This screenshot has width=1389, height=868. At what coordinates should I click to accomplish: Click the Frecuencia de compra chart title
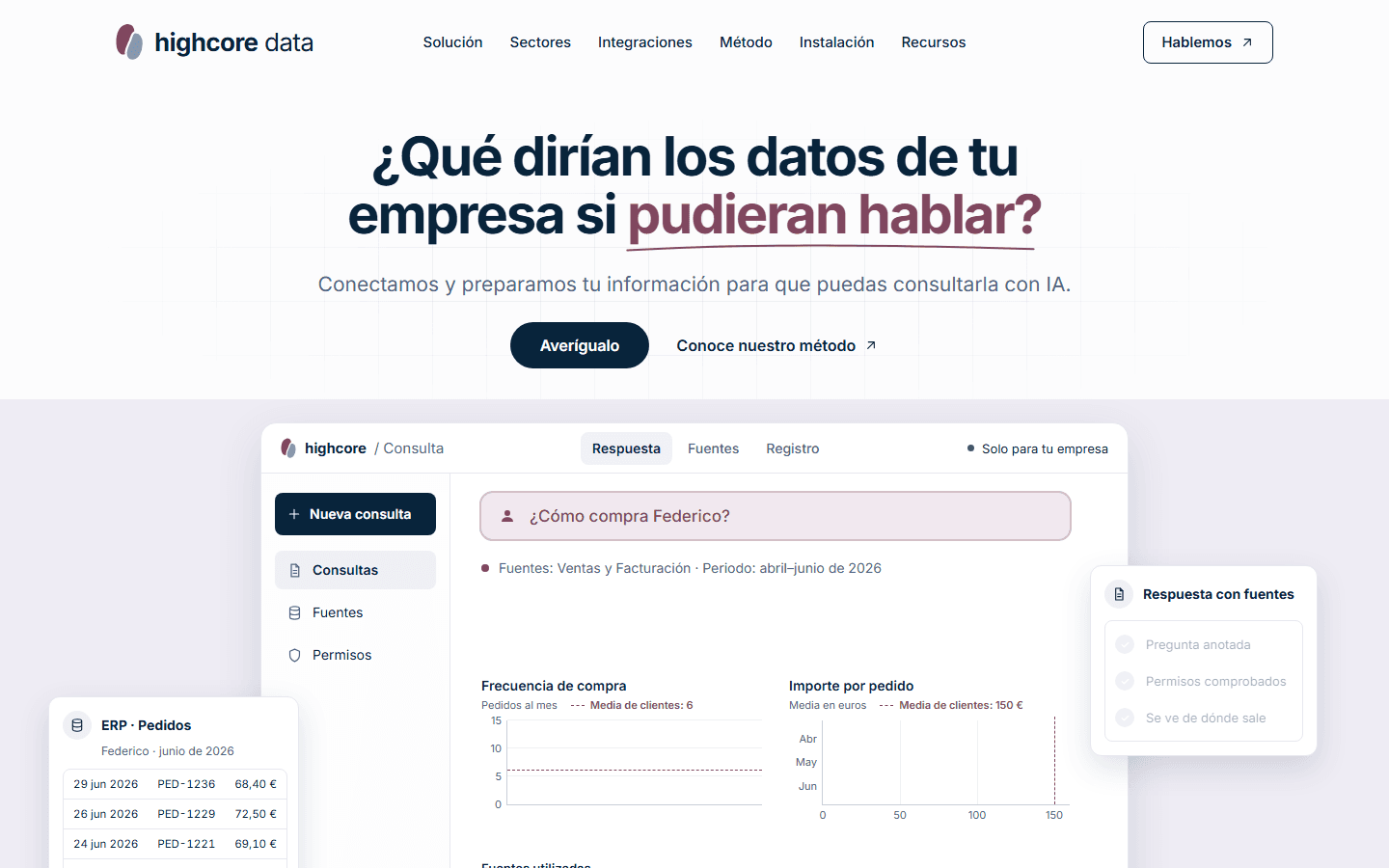pyautogui.click(x=554, y=686)
